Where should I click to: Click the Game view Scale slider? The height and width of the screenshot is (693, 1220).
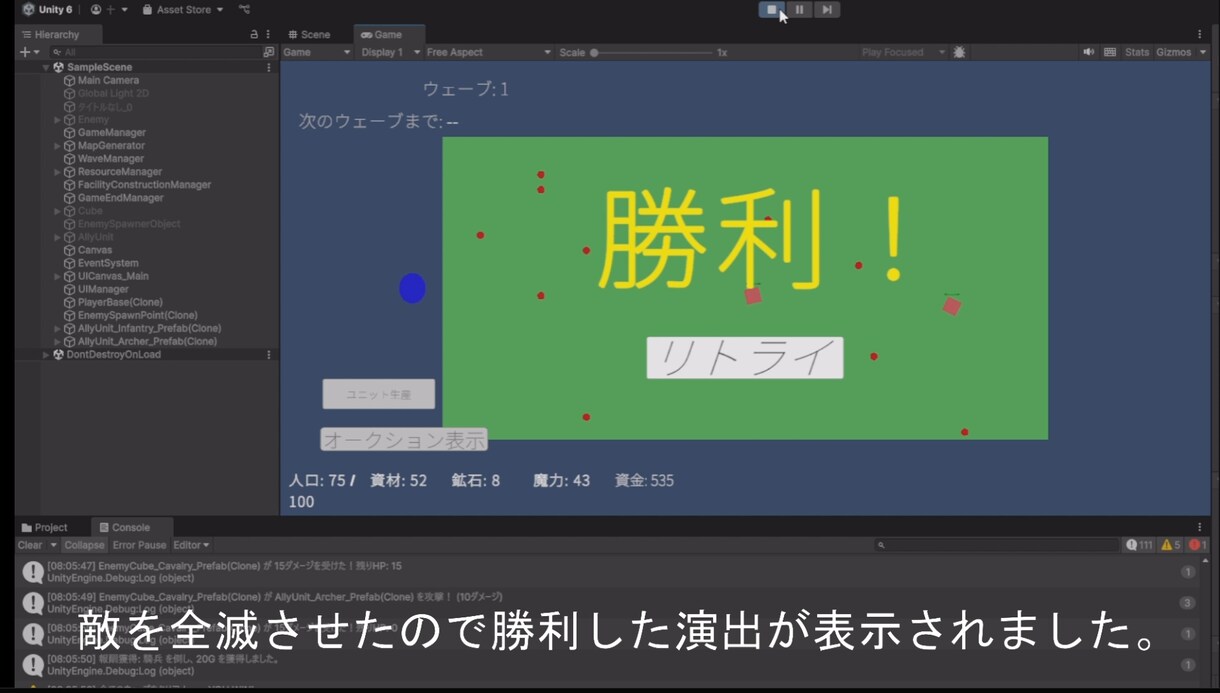coord(652,52)
